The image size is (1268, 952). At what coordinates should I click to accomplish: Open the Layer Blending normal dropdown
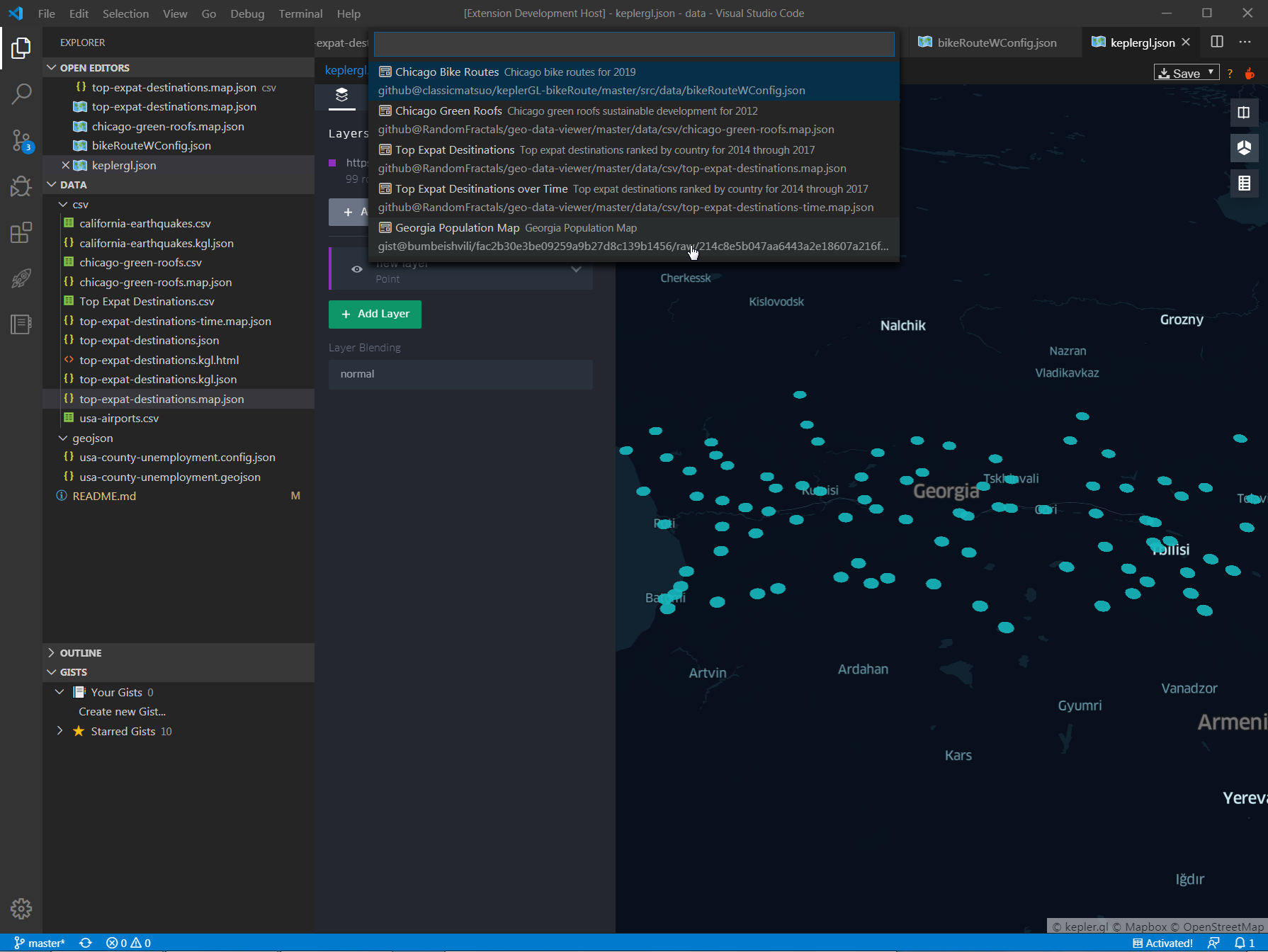pos(460,374)
